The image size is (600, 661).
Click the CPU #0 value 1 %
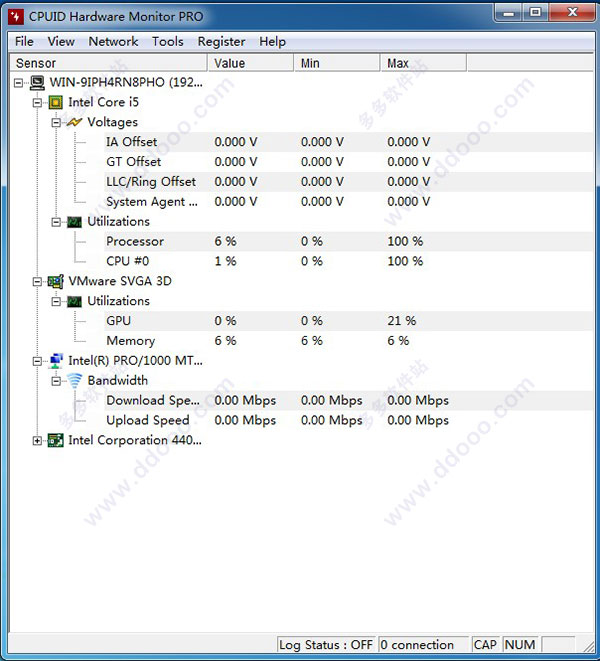click(x=225, y=261)
